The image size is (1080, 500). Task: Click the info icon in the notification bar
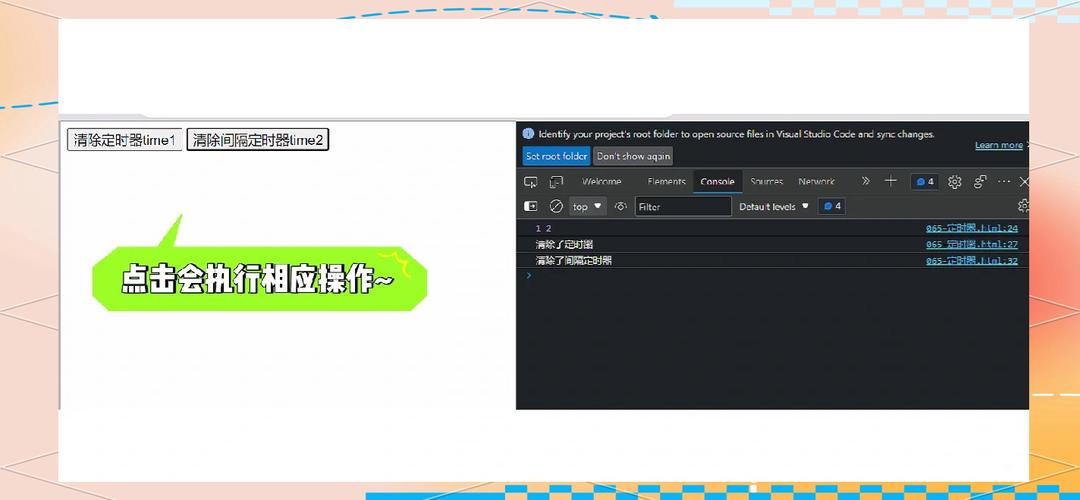(x=529, y=134)
